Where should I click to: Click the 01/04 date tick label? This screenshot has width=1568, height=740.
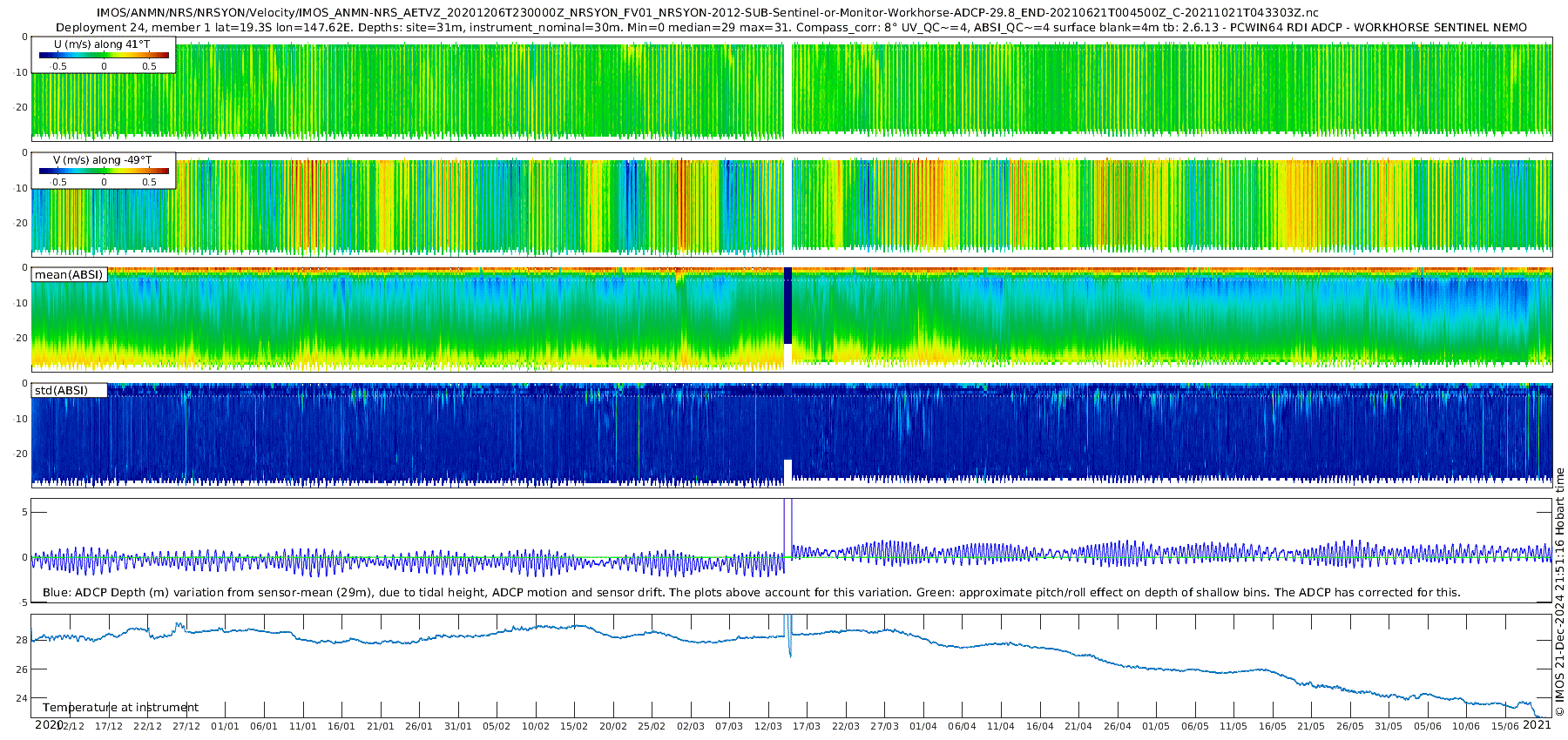coord(923,726)
